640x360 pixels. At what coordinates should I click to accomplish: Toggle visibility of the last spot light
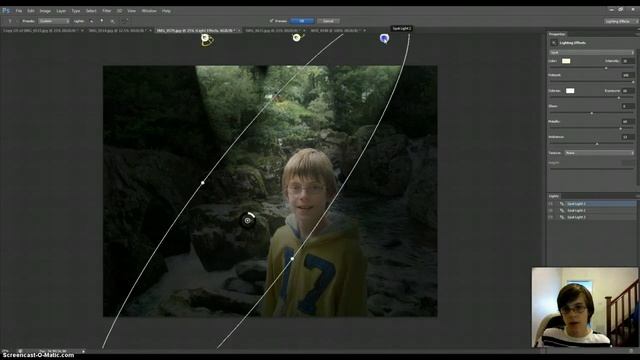pos(551,218)
